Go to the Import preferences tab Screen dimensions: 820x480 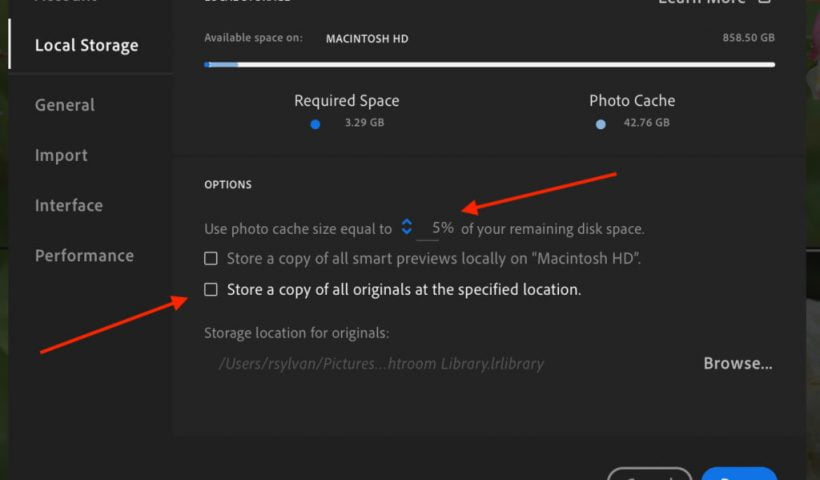pyautogui.click(x=61, y=155)
